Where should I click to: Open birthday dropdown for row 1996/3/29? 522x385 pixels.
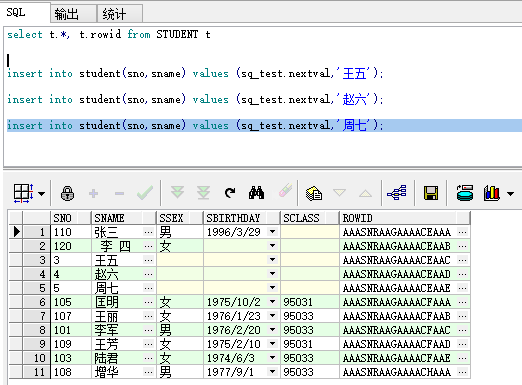click(x=273, y=232)
